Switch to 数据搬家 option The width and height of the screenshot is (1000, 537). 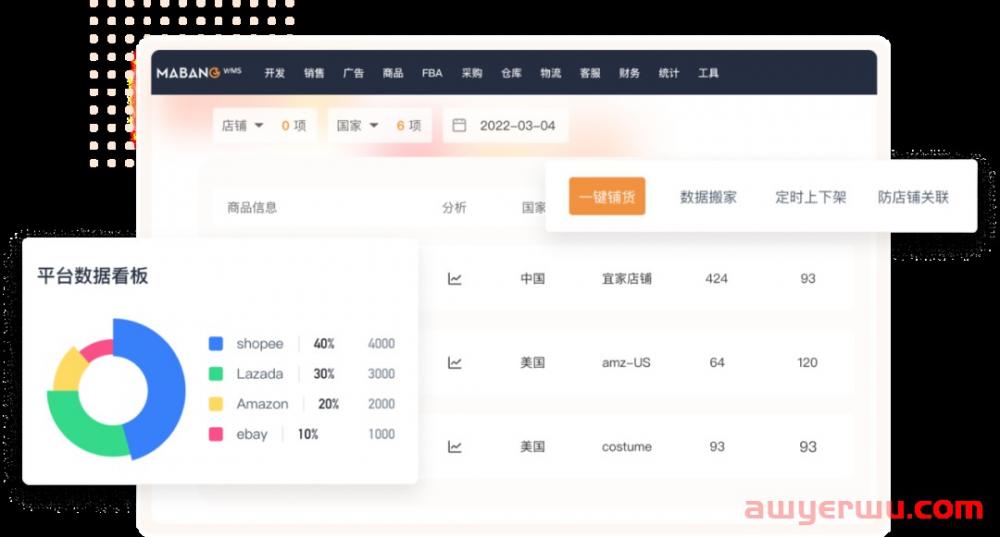[709, 197]
